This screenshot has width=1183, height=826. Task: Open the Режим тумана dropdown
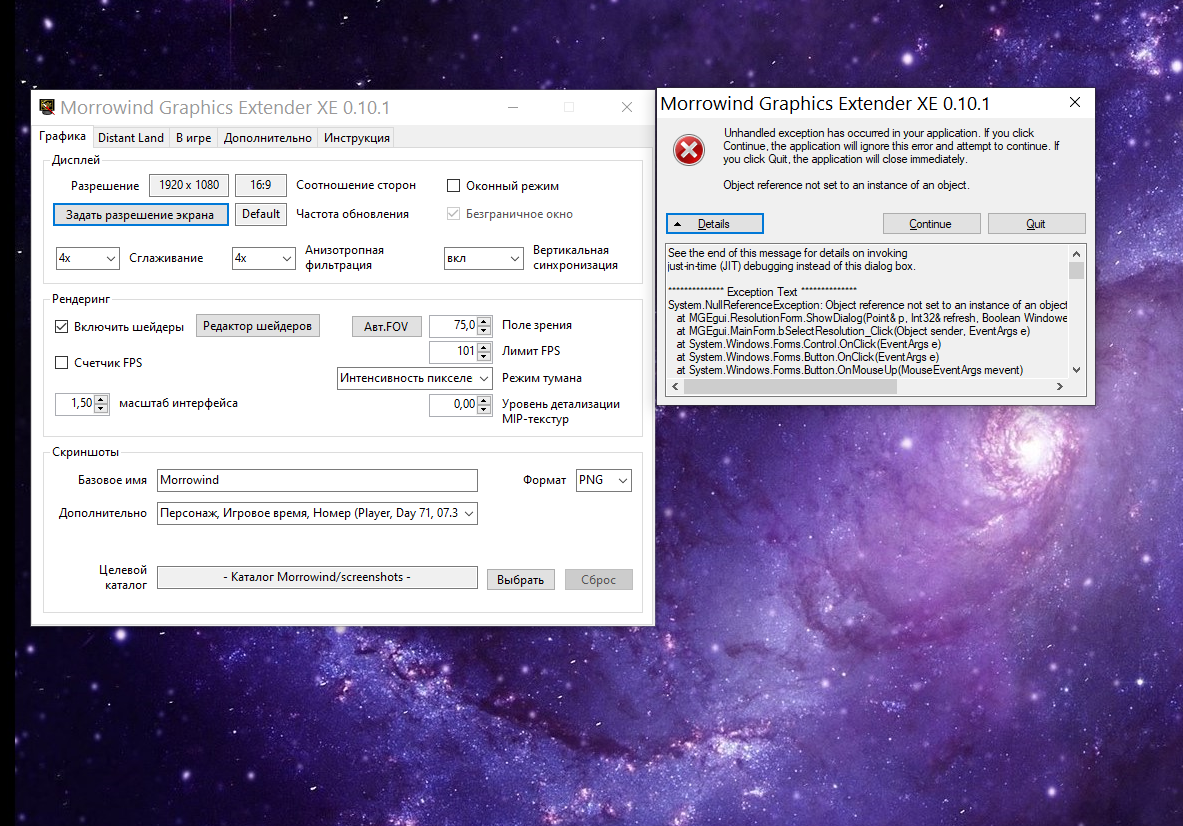coord(414,378)
